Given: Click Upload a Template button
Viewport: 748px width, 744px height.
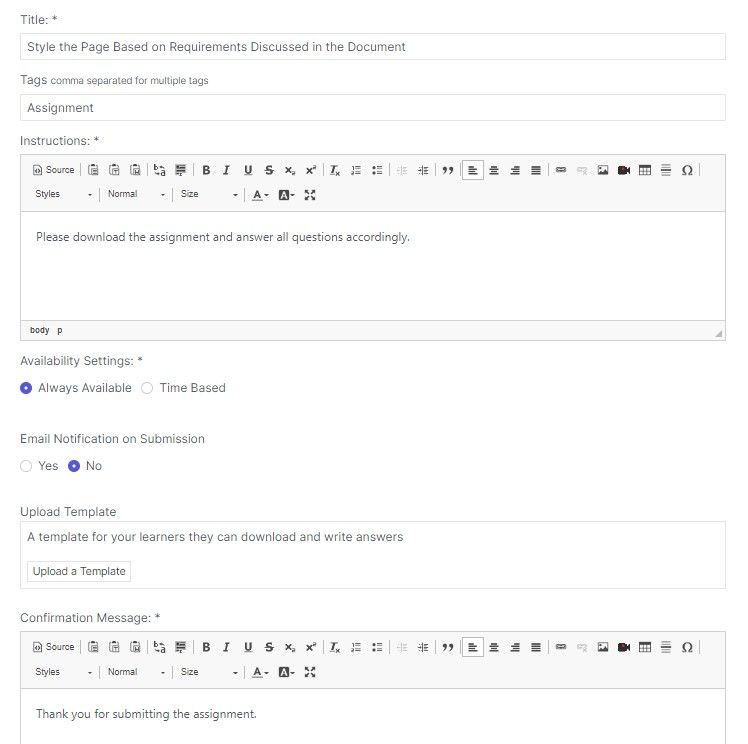Looking at the screenshot, I should 79,571.
